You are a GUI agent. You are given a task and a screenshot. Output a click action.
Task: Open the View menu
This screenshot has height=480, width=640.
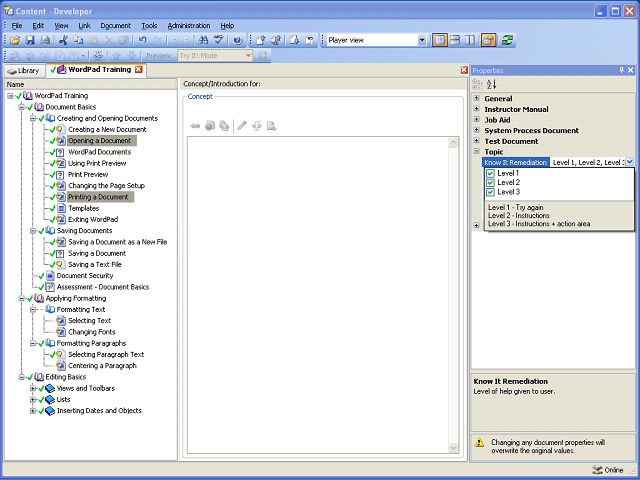61,26
